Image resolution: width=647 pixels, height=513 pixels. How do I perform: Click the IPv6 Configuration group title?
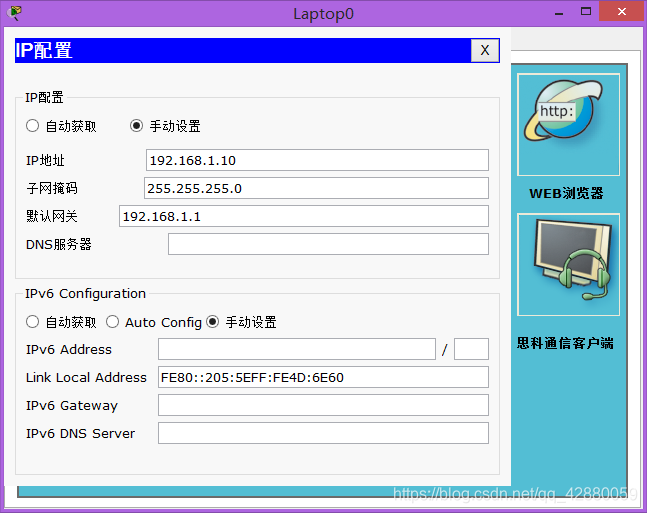click(x=85, y=293)
